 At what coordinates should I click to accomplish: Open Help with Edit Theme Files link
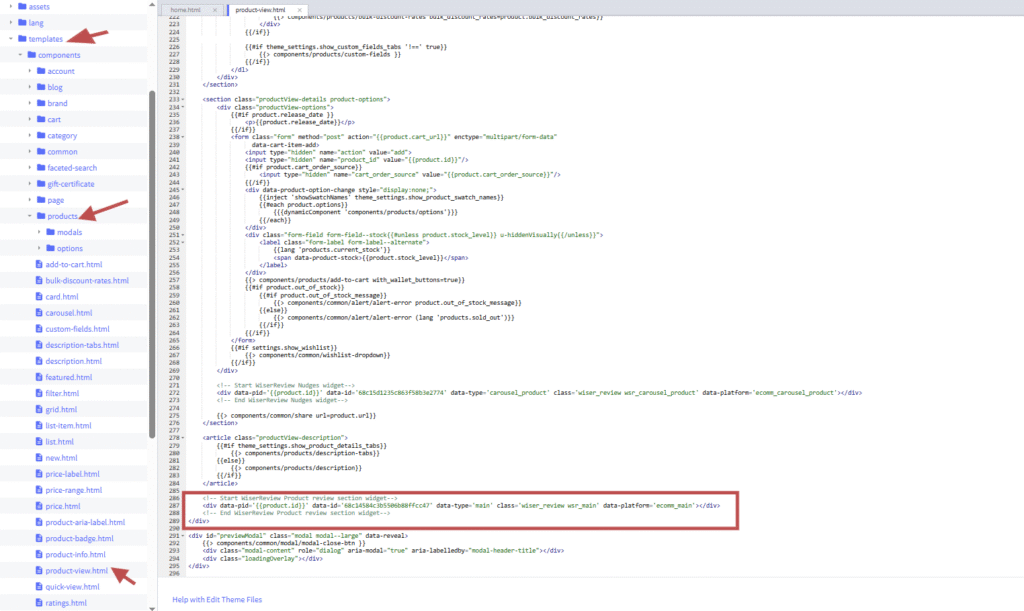217,599
